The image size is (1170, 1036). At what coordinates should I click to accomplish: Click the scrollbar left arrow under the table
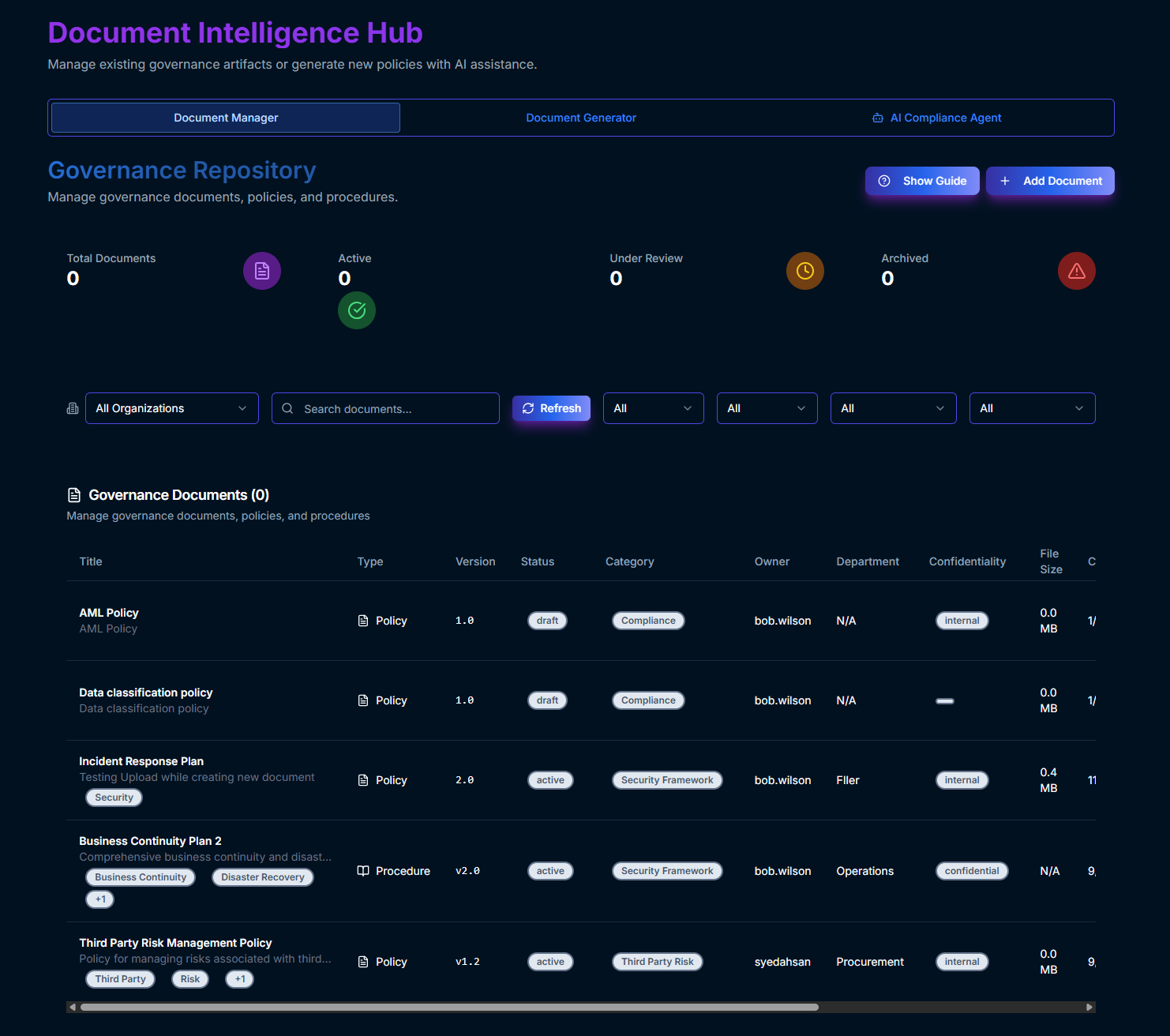tap(73, 1007)
